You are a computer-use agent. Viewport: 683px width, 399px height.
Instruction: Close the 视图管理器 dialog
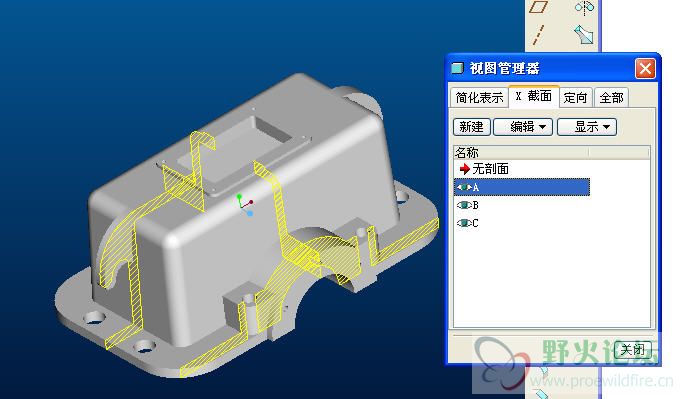click(x=645, y=68)
